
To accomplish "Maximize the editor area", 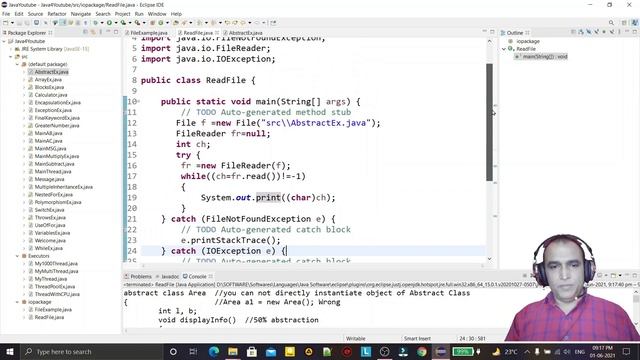I will click(x=492, y=32).
